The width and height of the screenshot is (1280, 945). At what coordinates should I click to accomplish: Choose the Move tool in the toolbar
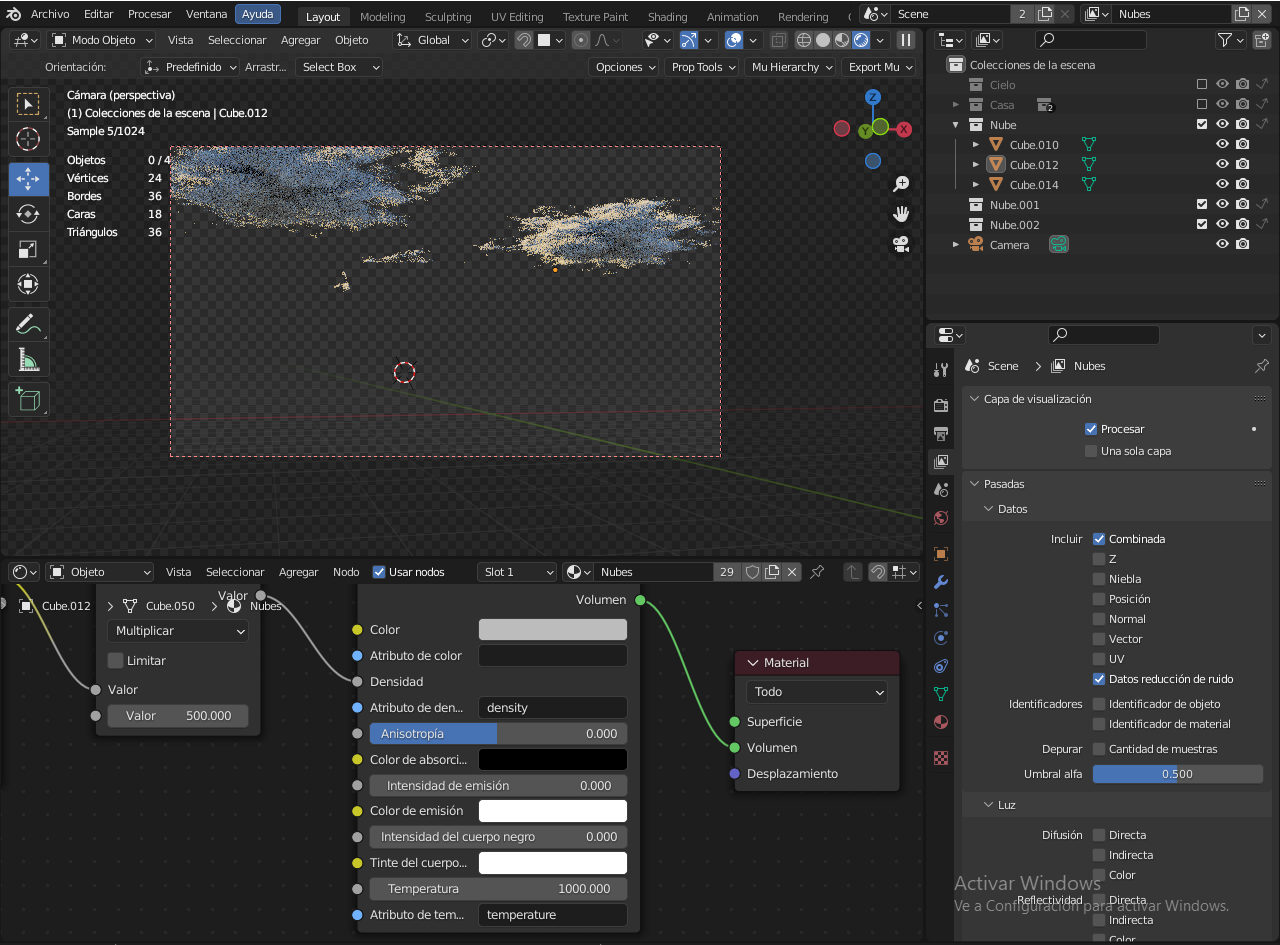tap(29, 179)
